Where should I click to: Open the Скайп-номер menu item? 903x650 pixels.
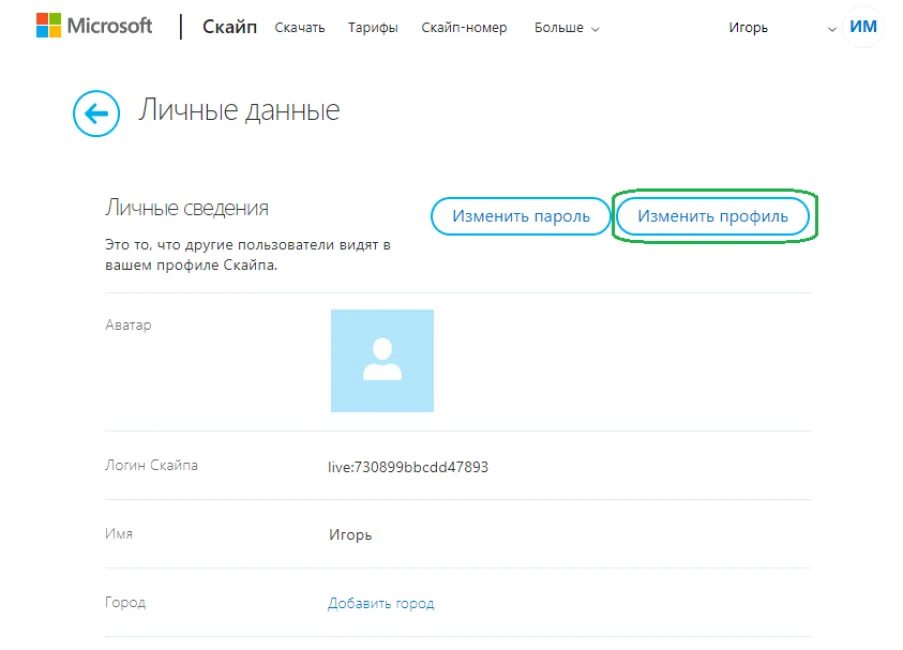tap(464, 28)
